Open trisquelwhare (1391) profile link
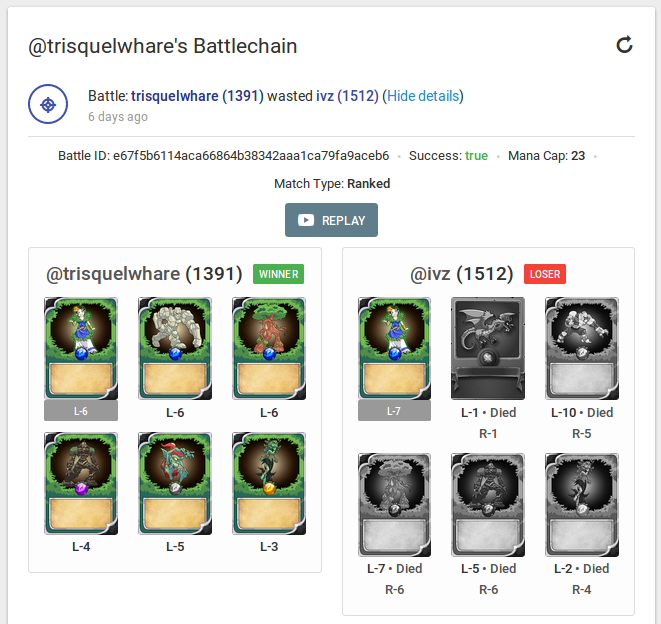Screen dimensions: 661x624 point(197,96)
